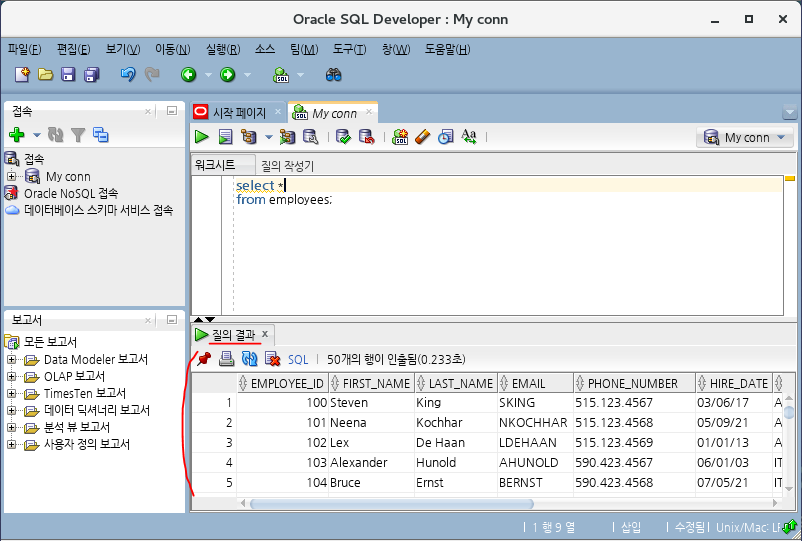This screenshot has width=802, height=541.
Task: Clear worksheet with the eraser icon
Action: coord(423,137)
